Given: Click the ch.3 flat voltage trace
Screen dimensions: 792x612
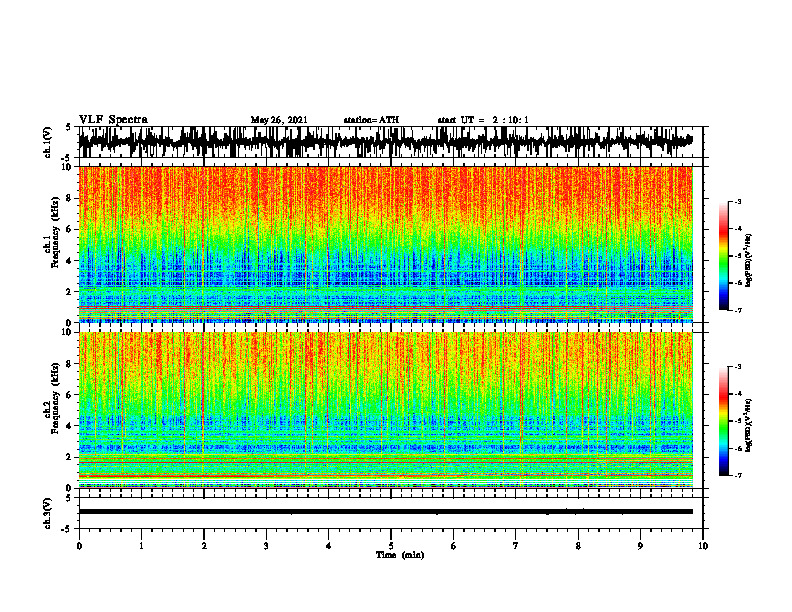Looking at the screenshot, I should pyautogui.click(x=385, y=512).
